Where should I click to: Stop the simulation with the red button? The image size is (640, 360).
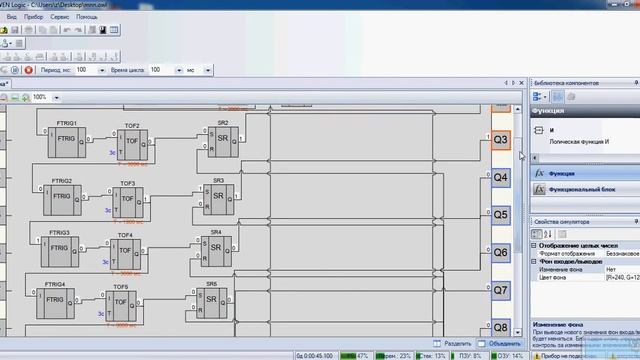(29, 70)
